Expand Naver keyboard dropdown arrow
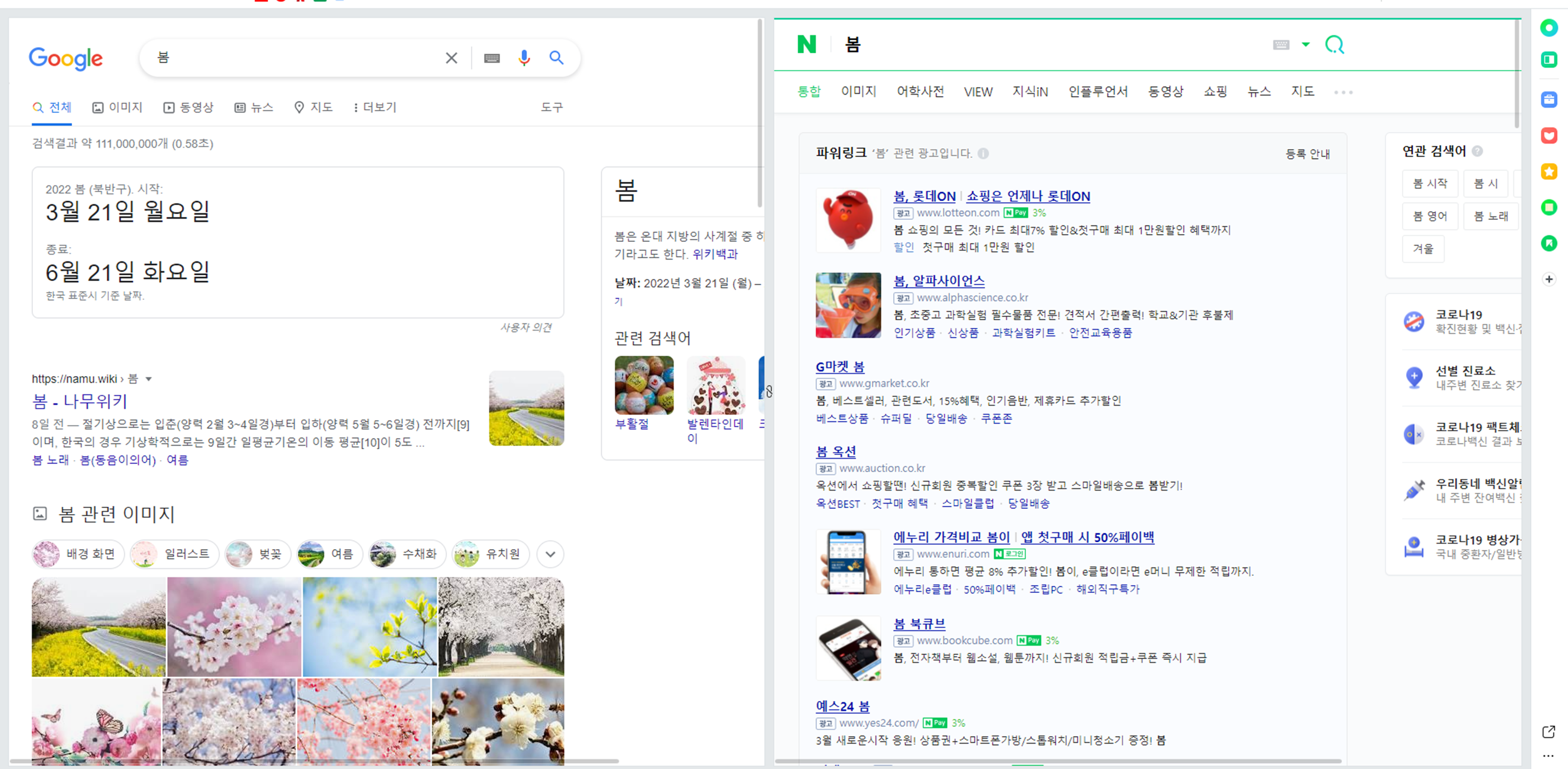 point(1306,44)
